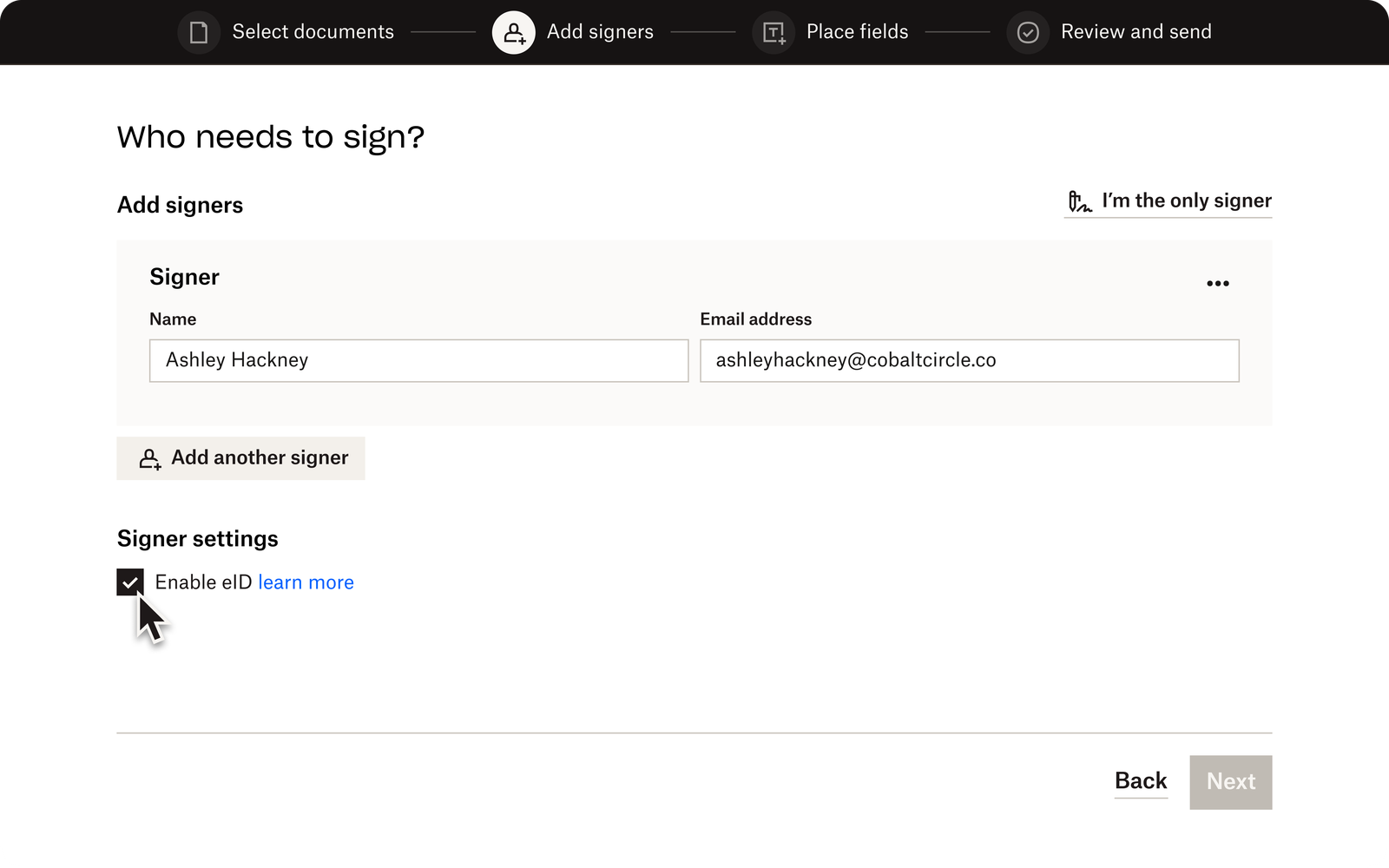Open the Review and send step
This screenshot has width=1389, height=868.
(x=1137, y=32)
